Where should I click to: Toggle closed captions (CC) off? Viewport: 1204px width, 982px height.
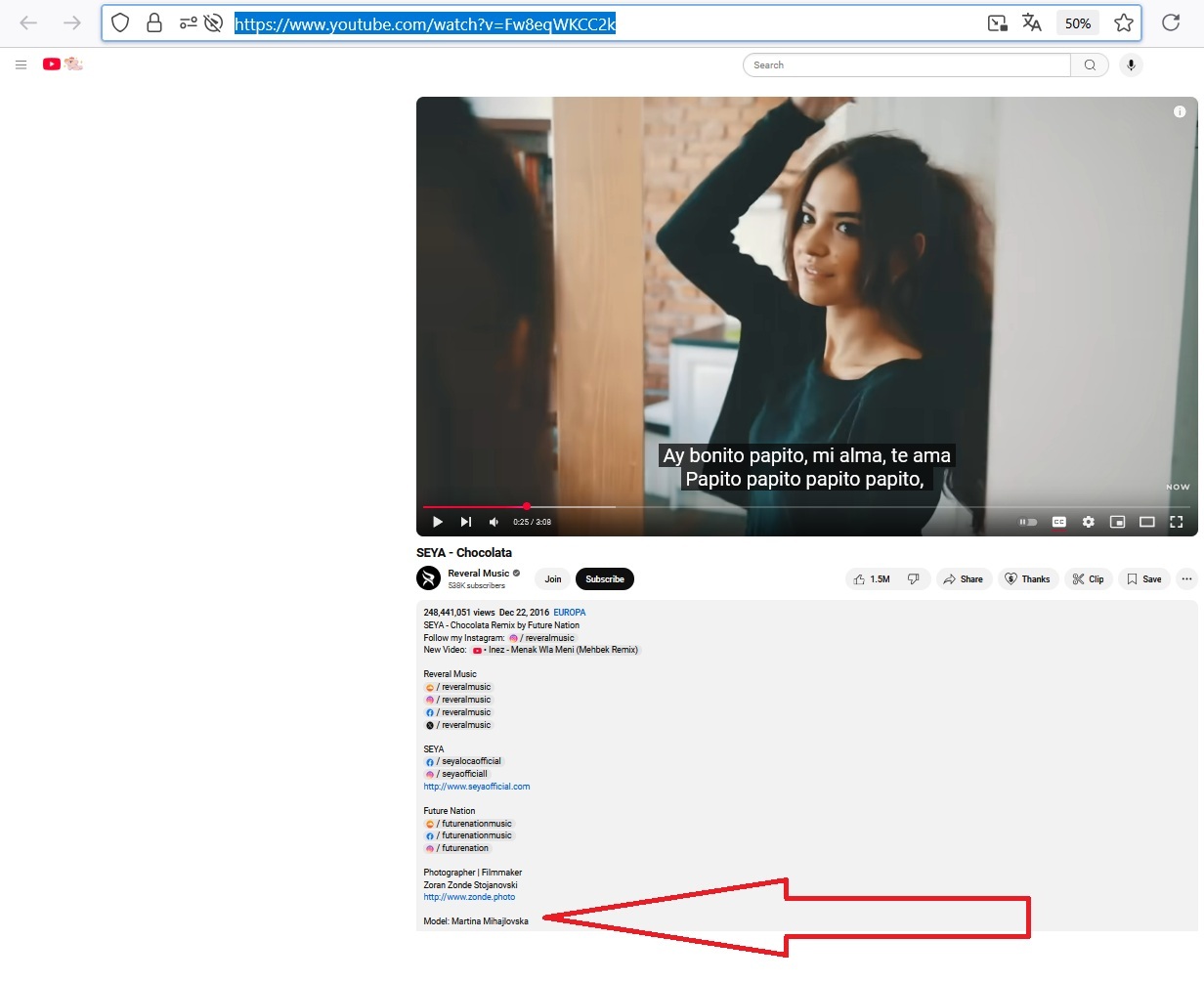(x=1058, y=522)
